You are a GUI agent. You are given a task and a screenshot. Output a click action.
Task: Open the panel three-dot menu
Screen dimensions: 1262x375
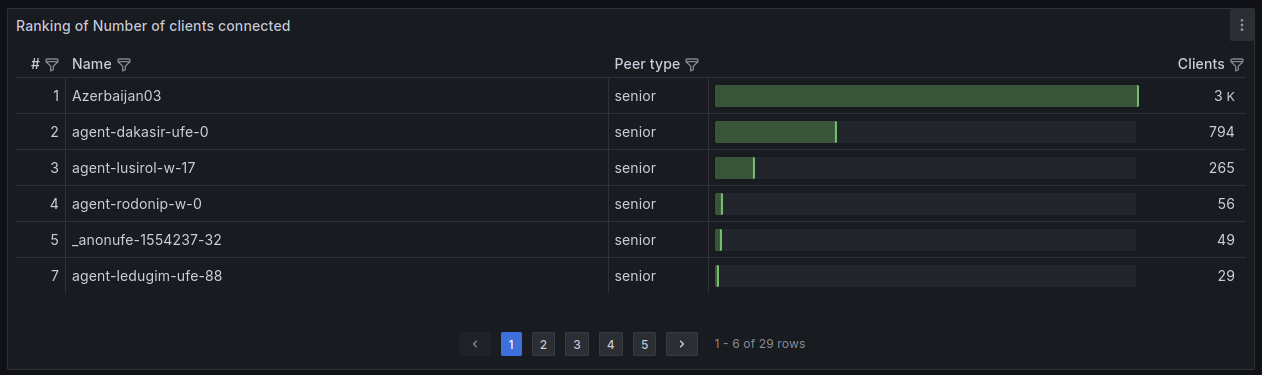(1241, 26)
